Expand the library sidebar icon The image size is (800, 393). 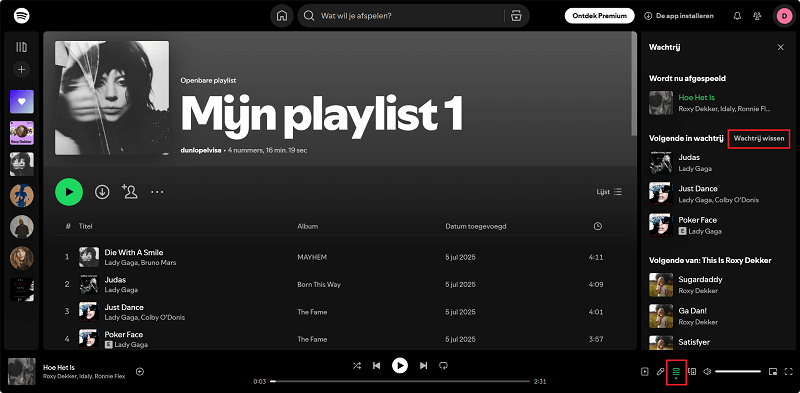(21, 47)
